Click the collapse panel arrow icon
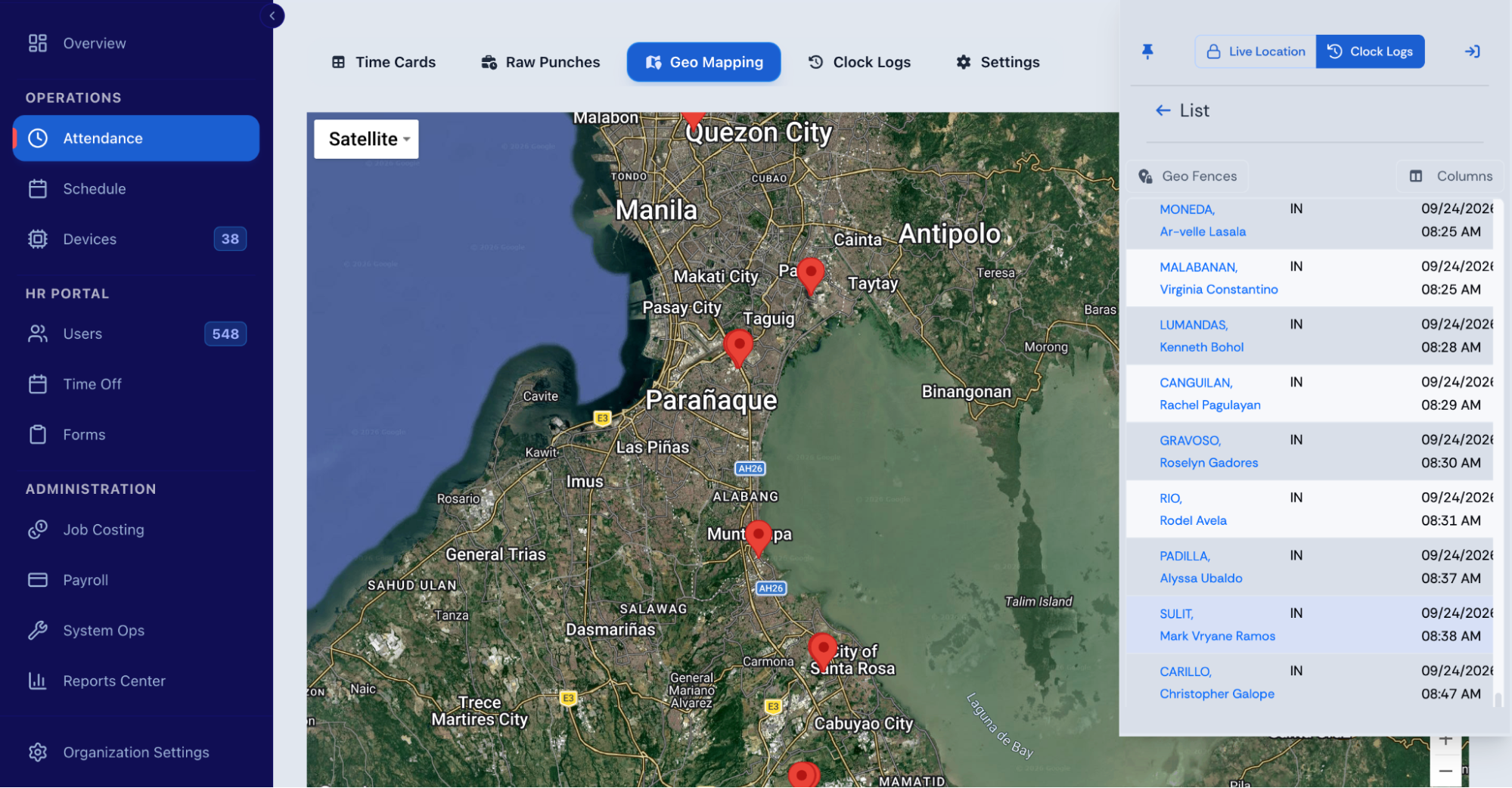 [x=1472, y=51]
